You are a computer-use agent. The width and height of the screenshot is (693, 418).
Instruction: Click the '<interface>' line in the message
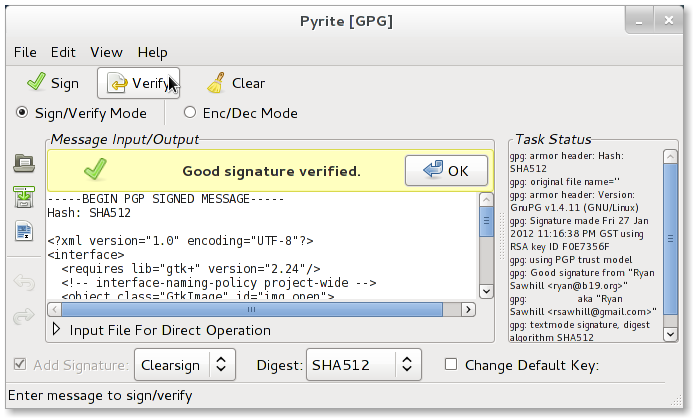(x=86, y=255)
